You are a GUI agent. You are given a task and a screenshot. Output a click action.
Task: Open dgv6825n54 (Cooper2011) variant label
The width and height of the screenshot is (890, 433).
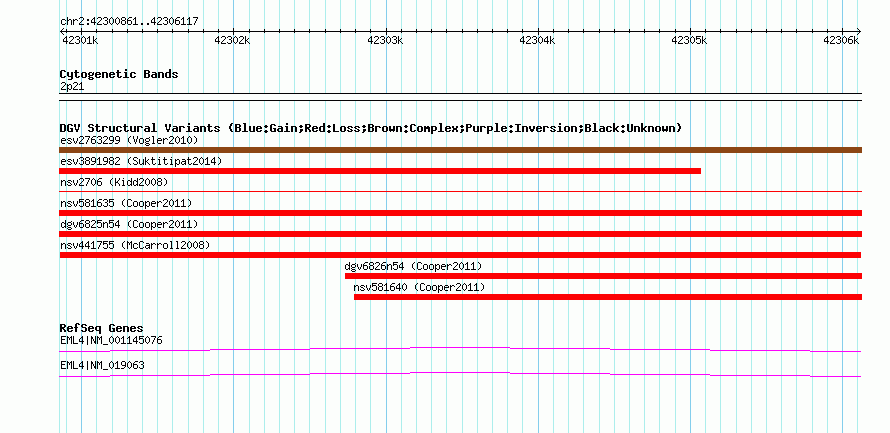tap(129, 224)
